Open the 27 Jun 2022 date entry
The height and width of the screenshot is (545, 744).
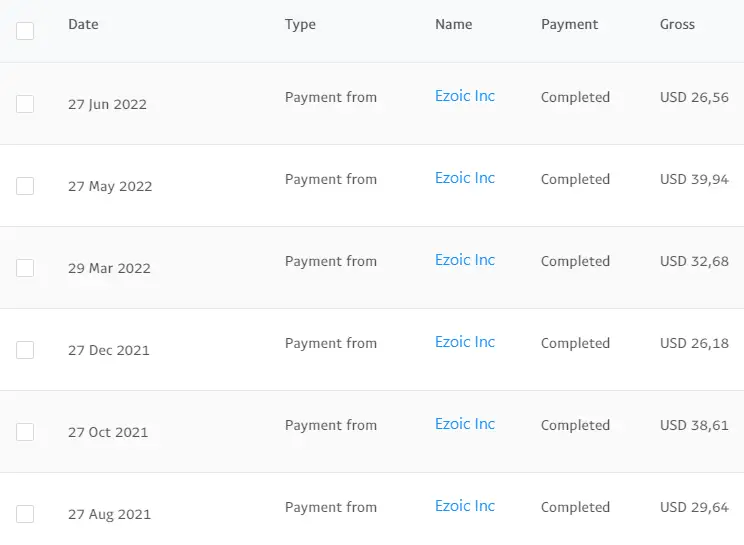click(107, 104)
